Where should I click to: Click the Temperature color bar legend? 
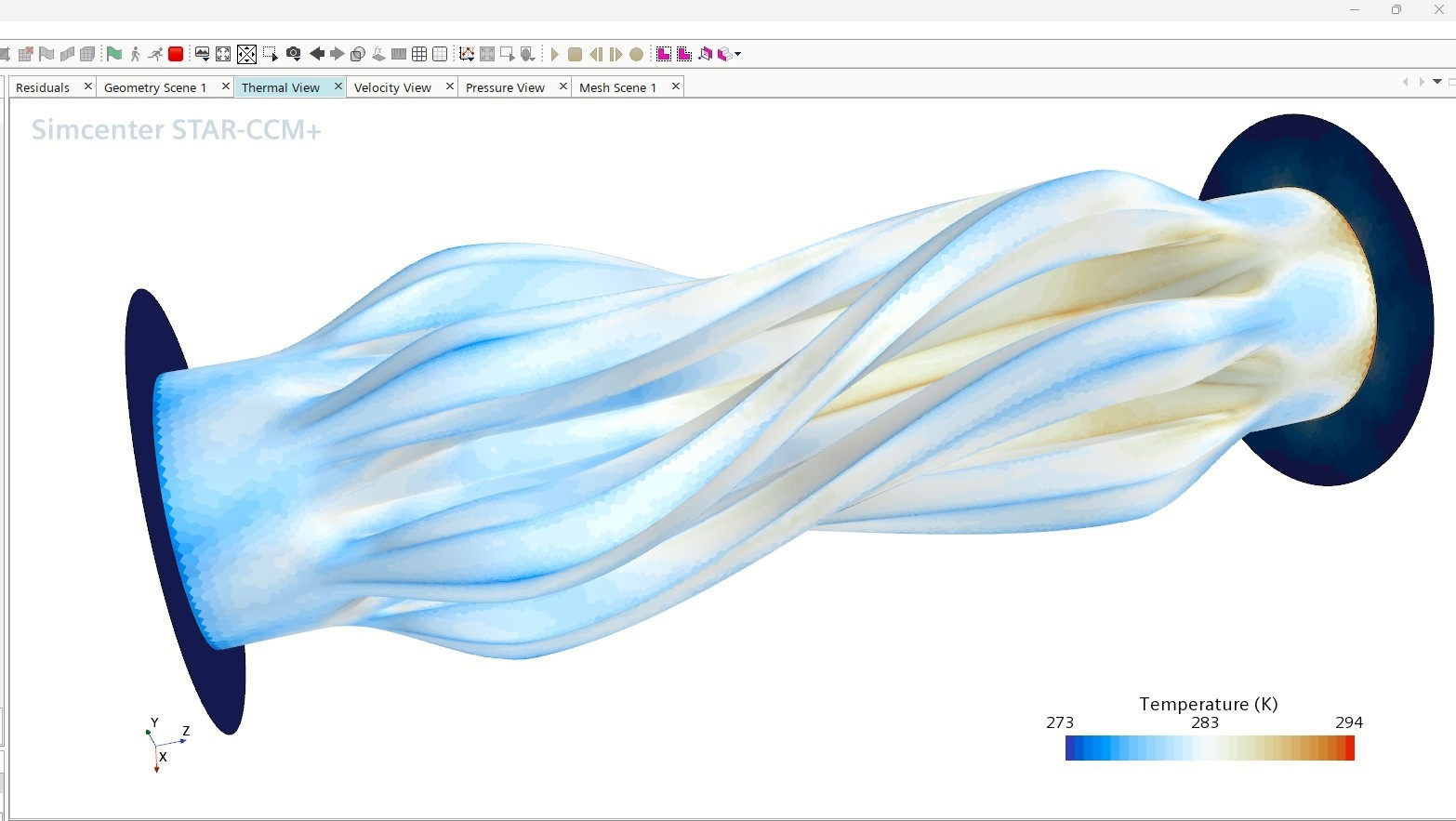pos(1209,748)
